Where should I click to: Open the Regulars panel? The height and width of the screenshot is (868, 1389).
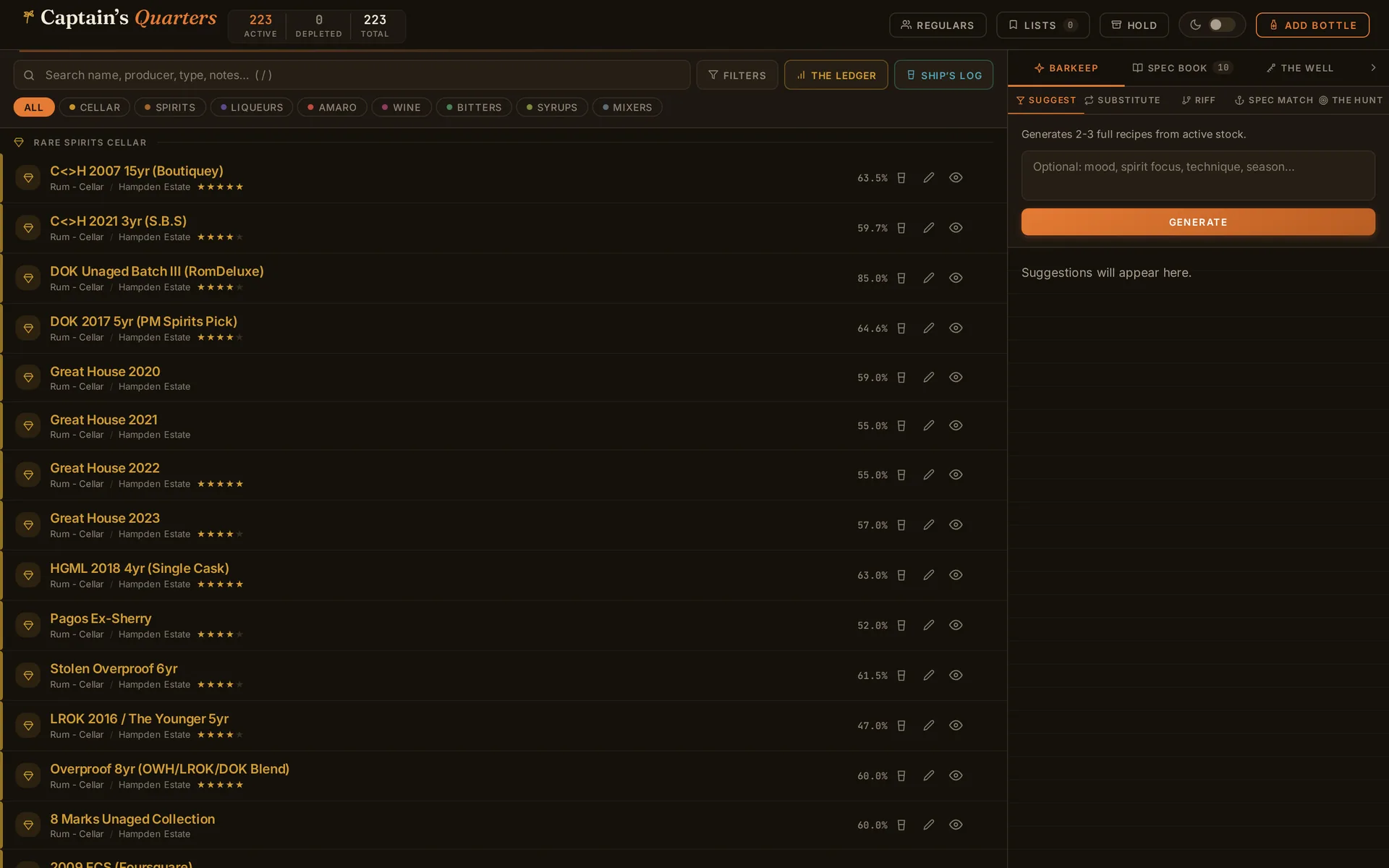(x=938, y=25)
